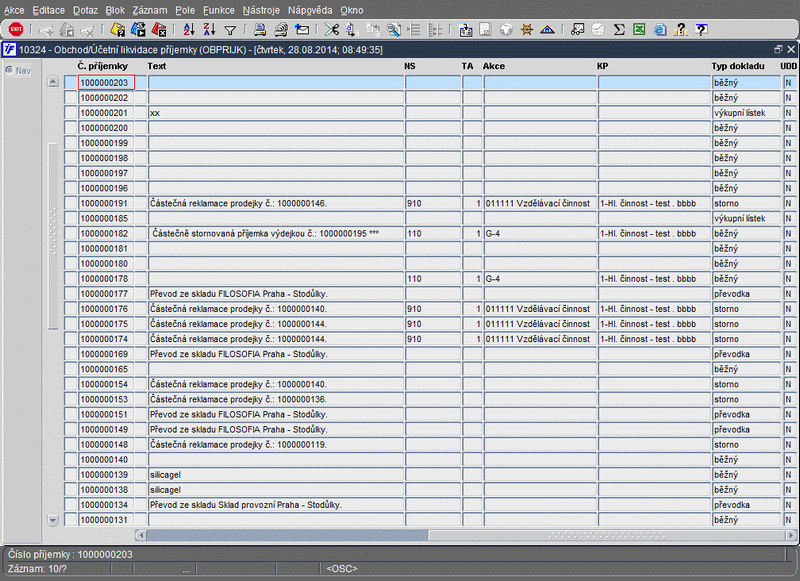Click the help icon with question mark and figures

pyautogui.click(x=681, y=30)
